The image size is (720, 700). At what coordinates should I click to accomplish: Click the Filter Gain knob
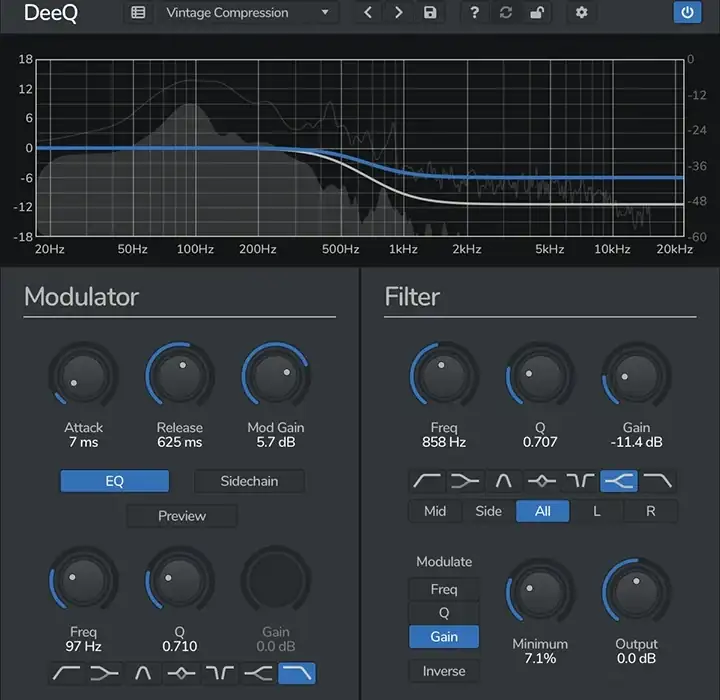coord(636,375)
